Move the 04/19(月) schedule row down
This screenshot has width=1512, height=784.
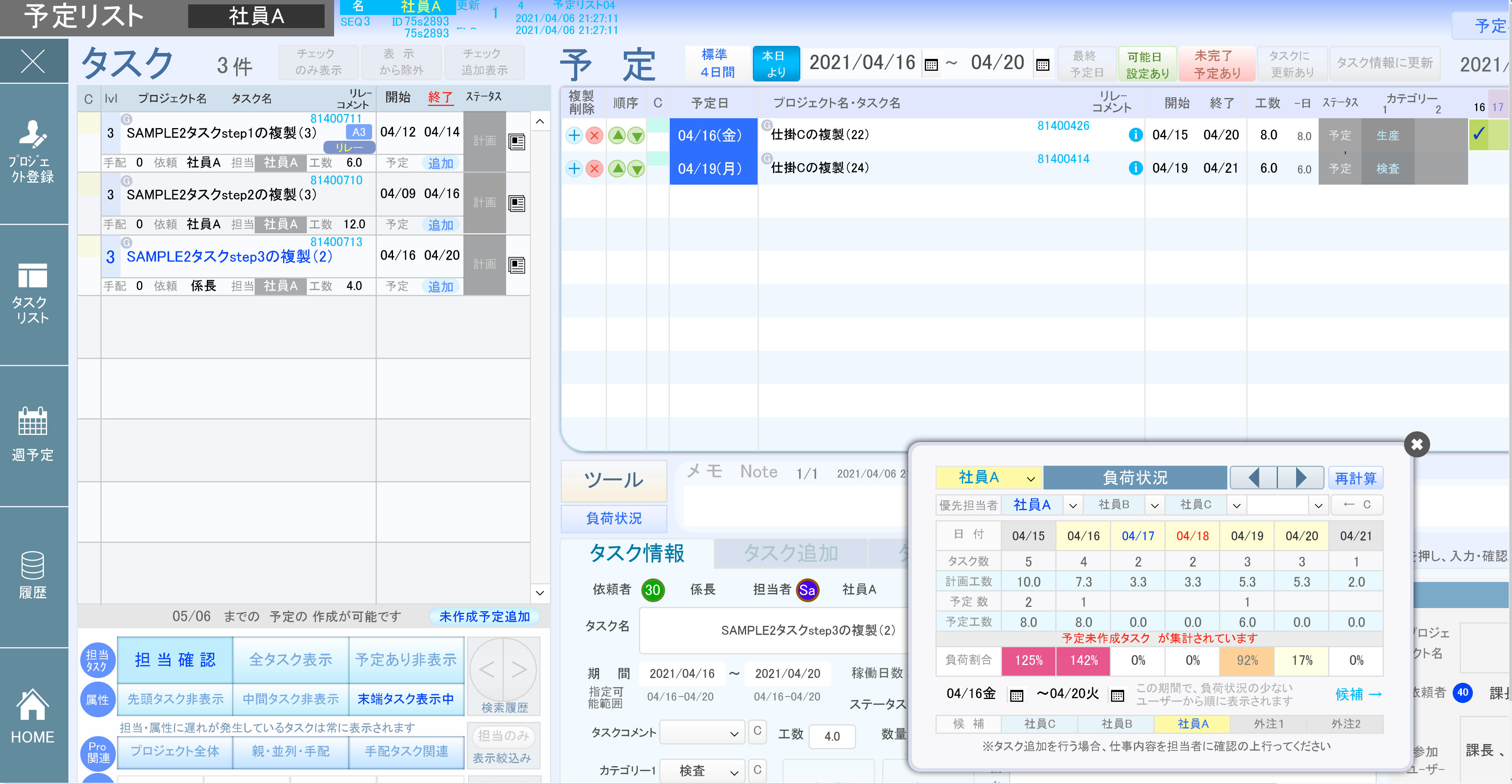pos(636,169)
